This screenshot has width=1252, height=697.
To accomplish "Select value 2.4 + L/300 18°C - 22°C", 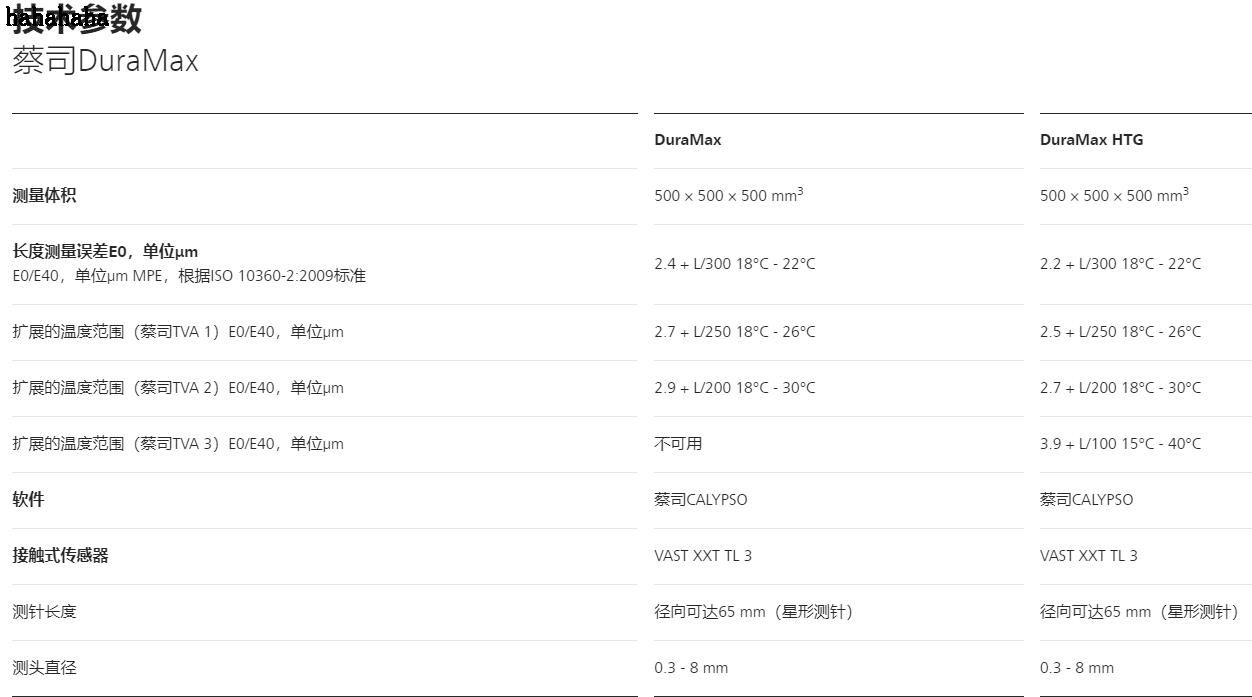I will tap(735, 264).
